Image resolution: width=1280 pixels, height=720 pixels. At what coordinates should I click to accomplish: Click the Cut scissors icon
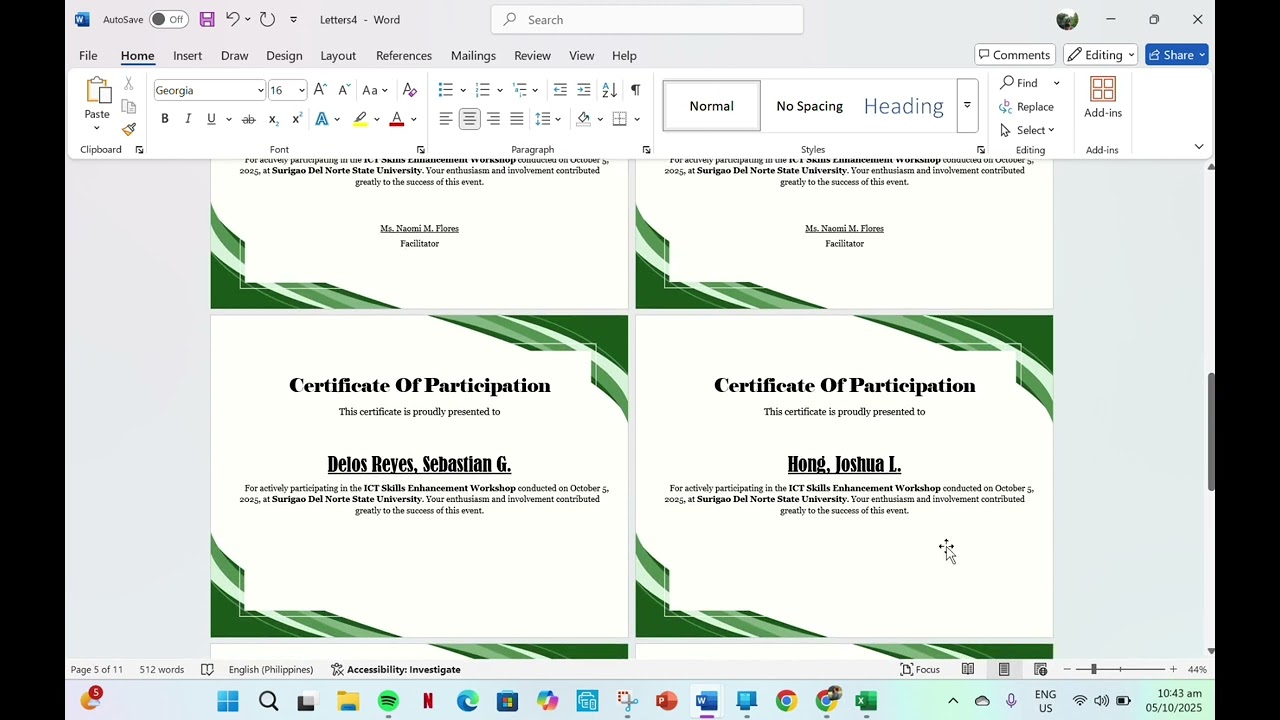pyautogui.click(x=129, y=83)
